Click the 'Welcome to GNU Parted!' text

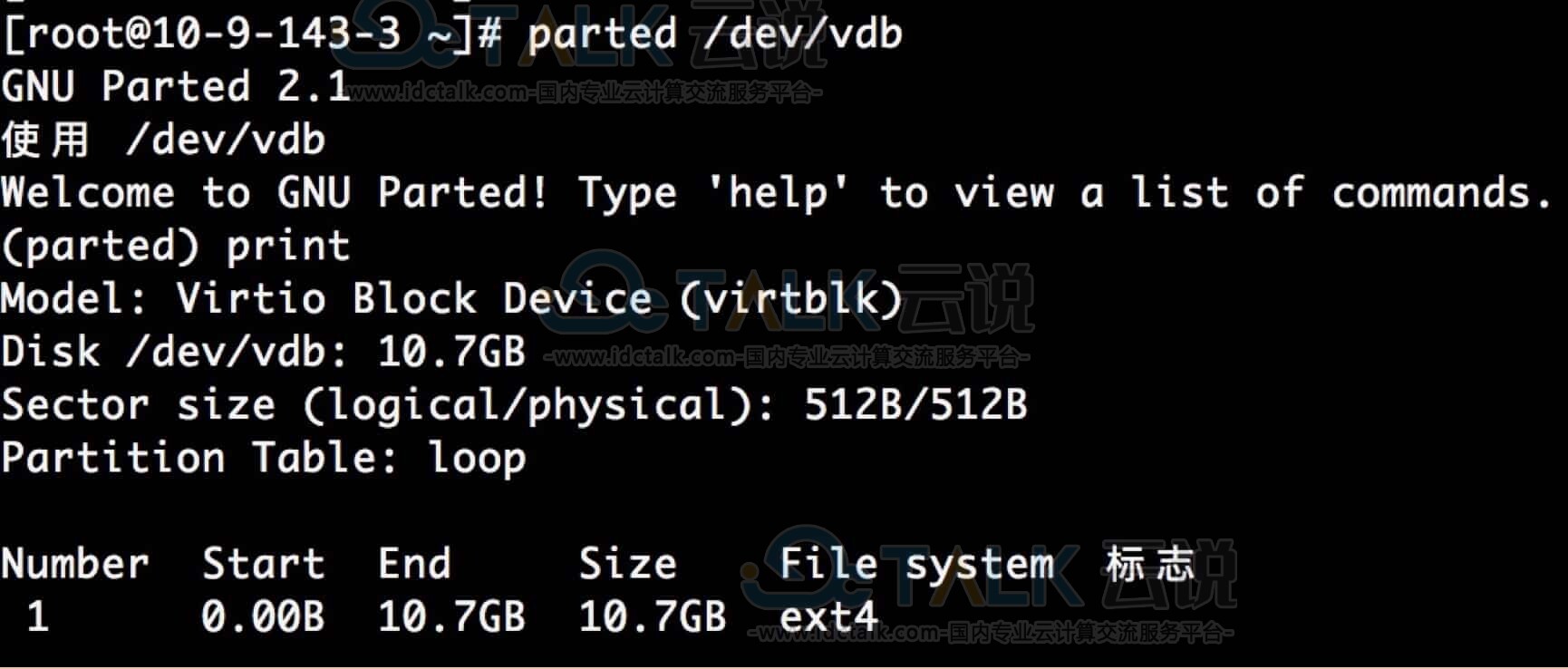275,192
